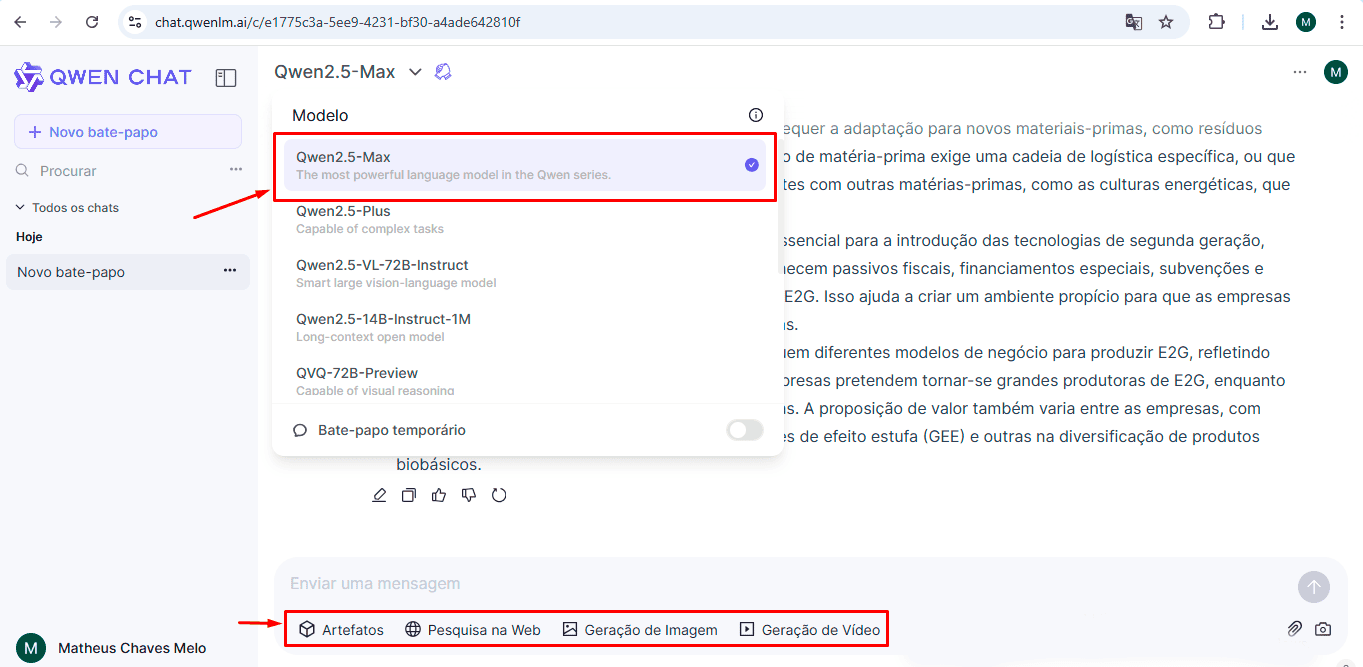This screenshot has height=667, width=1363.
Task: Click the send message arrow button
Action: (x=1314, y=587)
